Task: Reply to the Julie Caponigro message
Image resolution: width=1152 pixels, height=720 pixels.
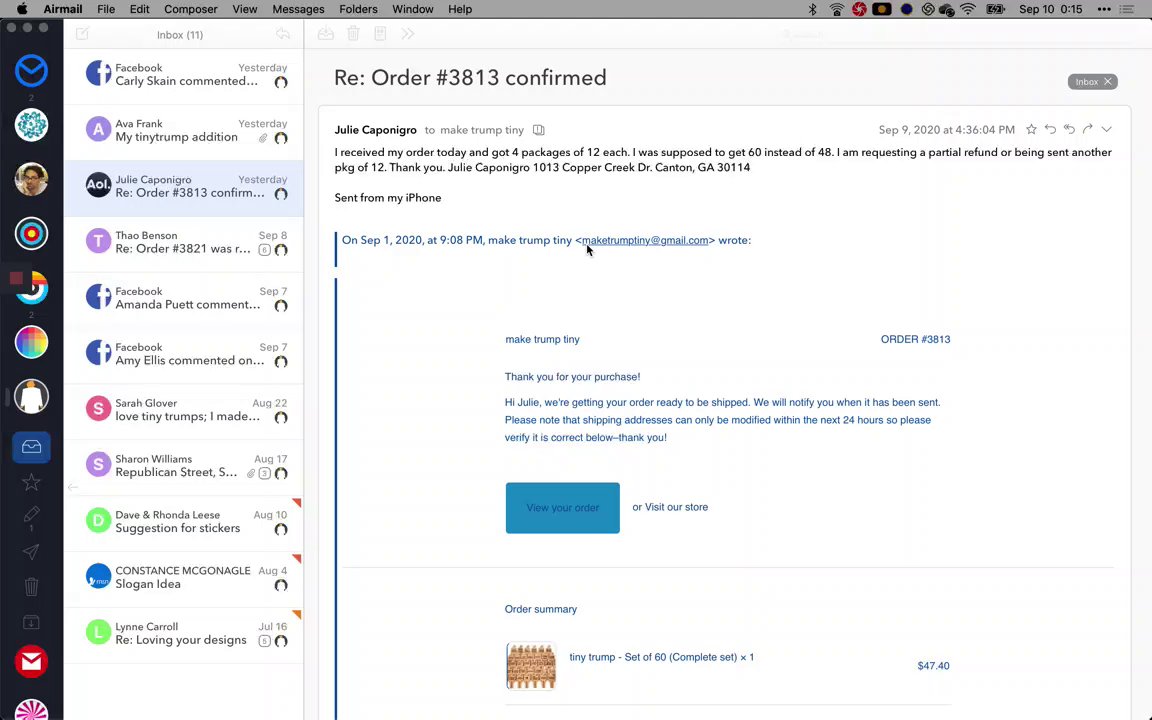Action: coord(1051,129)
